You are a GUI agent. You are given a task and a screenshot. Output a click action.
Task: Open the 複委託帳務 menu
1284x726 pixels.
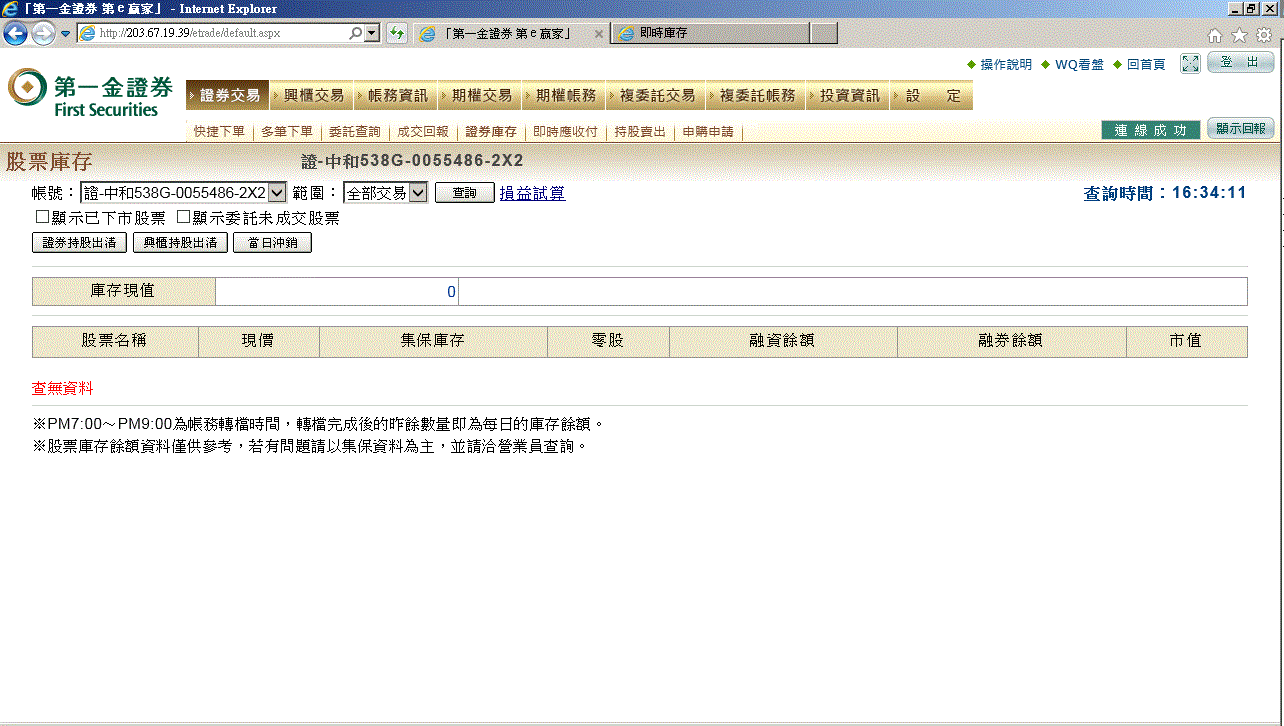[x=756, y=96]
